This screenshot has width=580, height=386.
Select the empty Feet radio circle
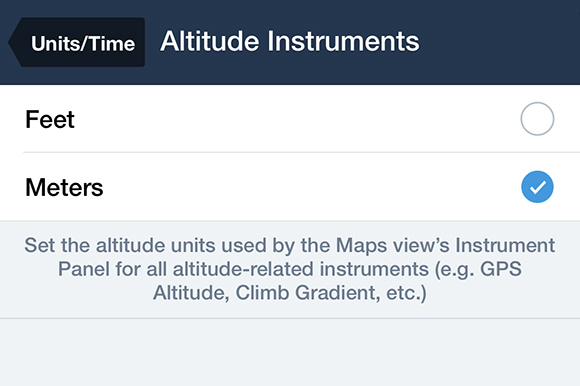point(537,119)
